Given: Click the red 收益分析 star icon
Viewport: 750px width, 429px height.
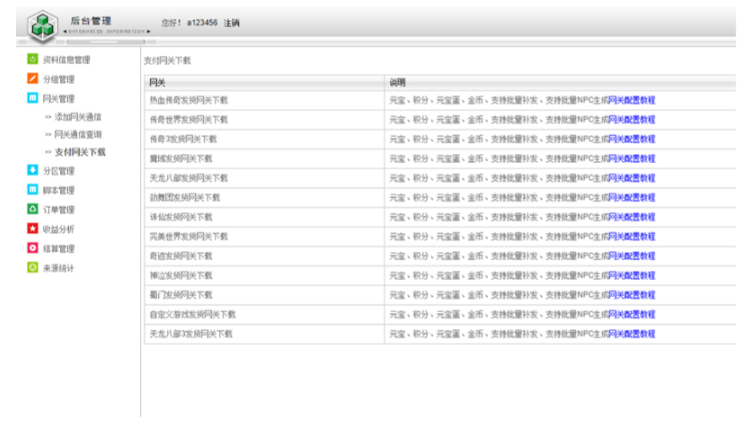Looking at the screenshot, I should [x=33, y=229].
